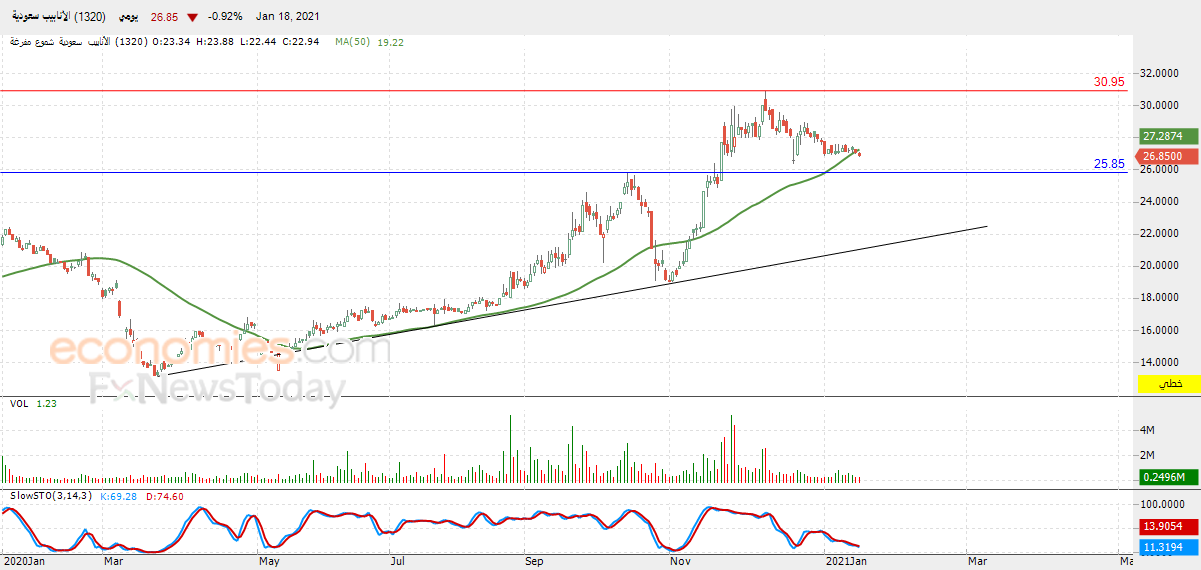Click the Nov label on time axis
This screenshot has width=1201, height=570.
pos(681,562)
